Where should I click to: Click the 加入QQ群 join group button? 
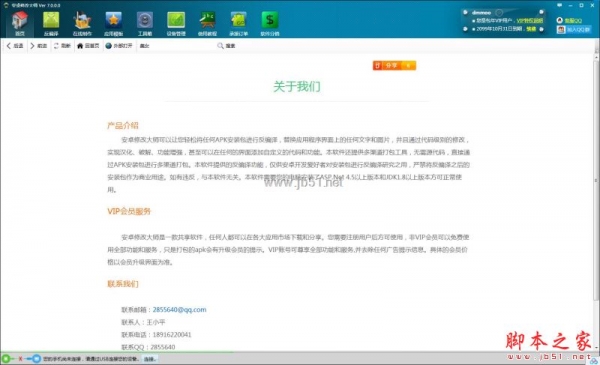point(574,29)
